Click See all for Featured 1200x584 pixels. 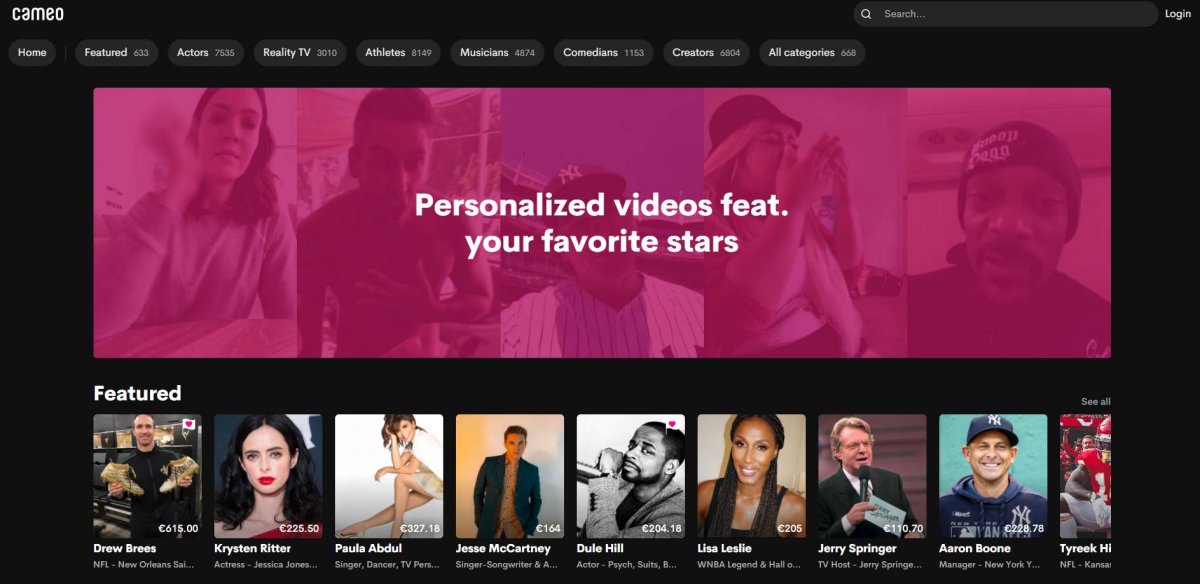[1095, 402]
